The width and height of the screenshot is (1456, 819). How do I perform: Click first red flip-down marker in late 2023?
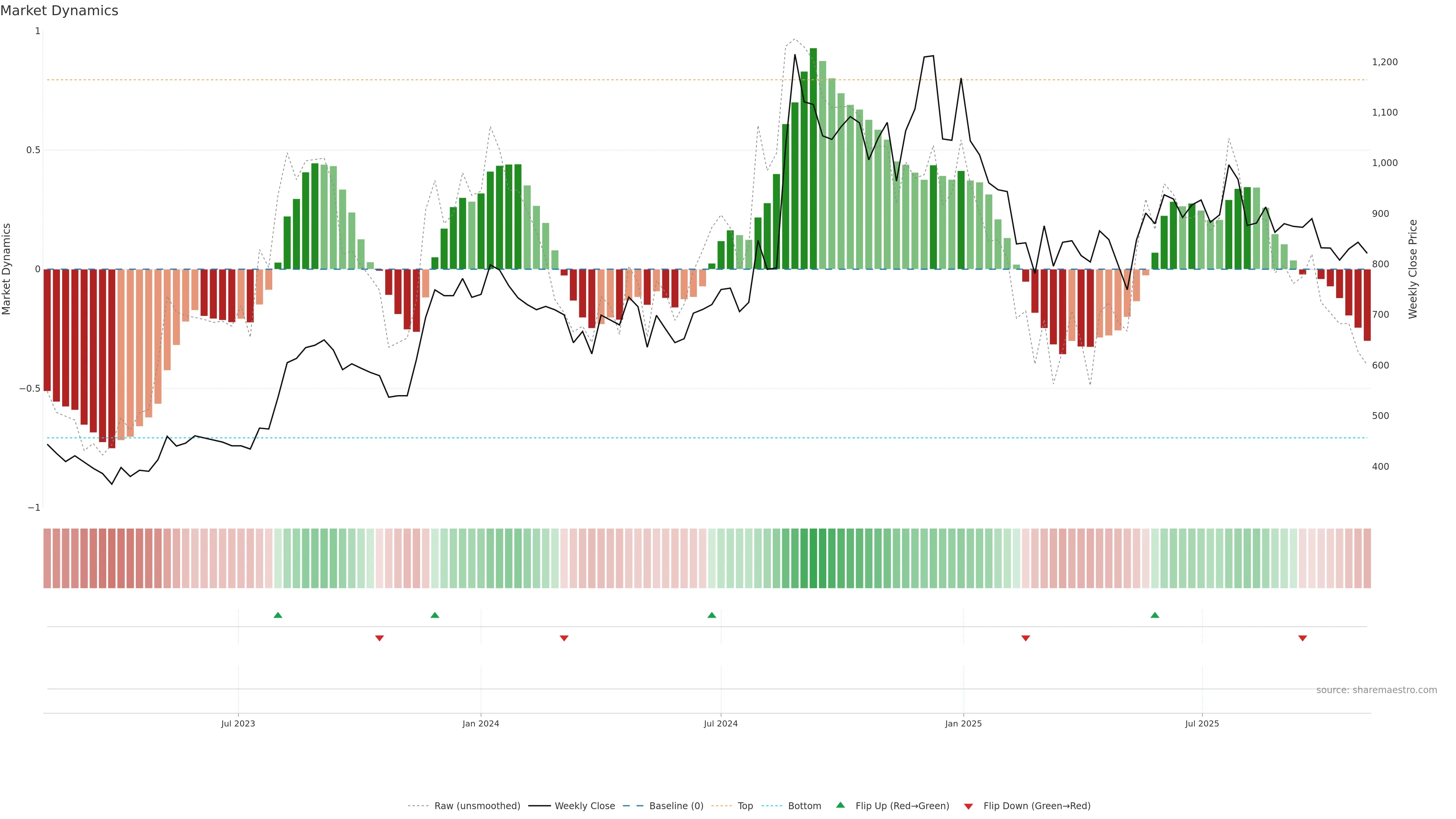point(379,638)
